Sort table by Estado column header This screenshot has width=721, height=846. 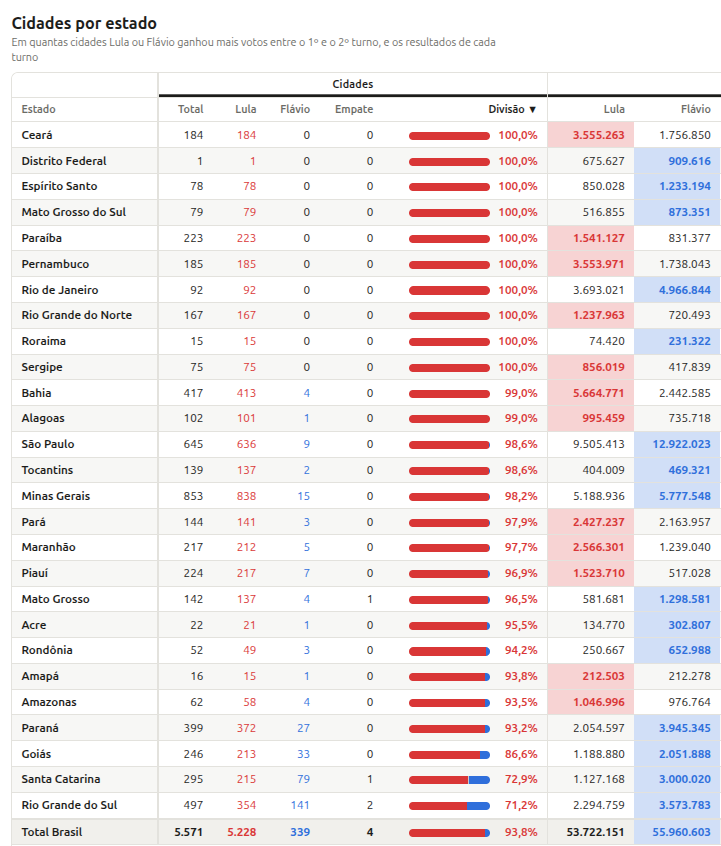(38, 109)
